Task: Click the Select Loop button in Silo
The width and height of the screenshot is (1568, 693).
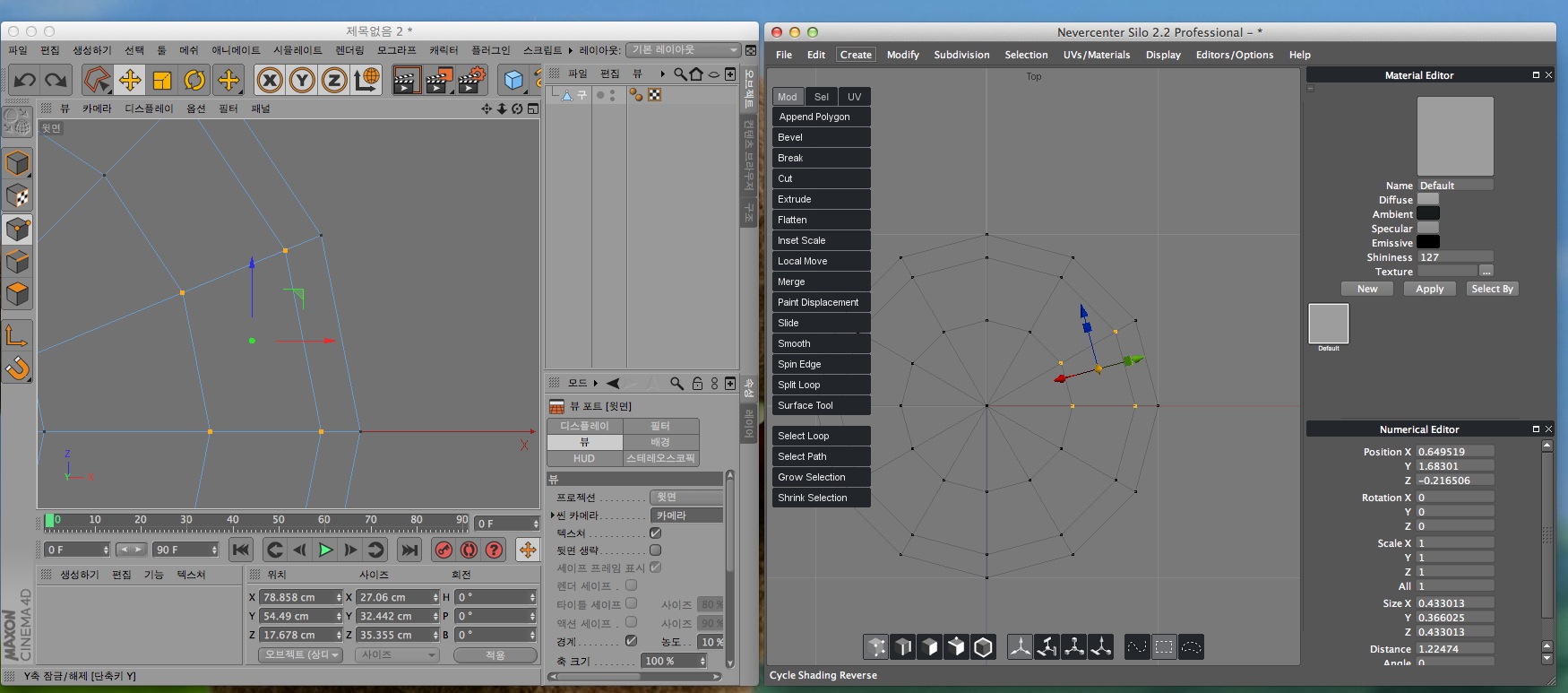Action: pos(822,436)
